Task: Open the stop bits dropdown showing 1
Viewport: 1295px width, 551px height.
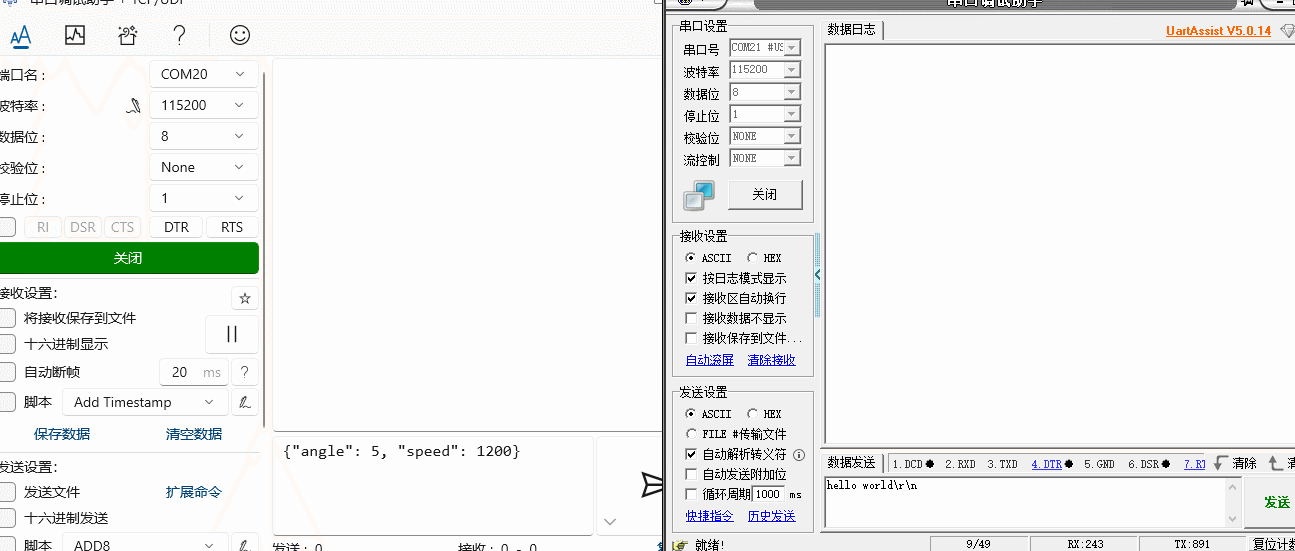Action: point(204,198)
